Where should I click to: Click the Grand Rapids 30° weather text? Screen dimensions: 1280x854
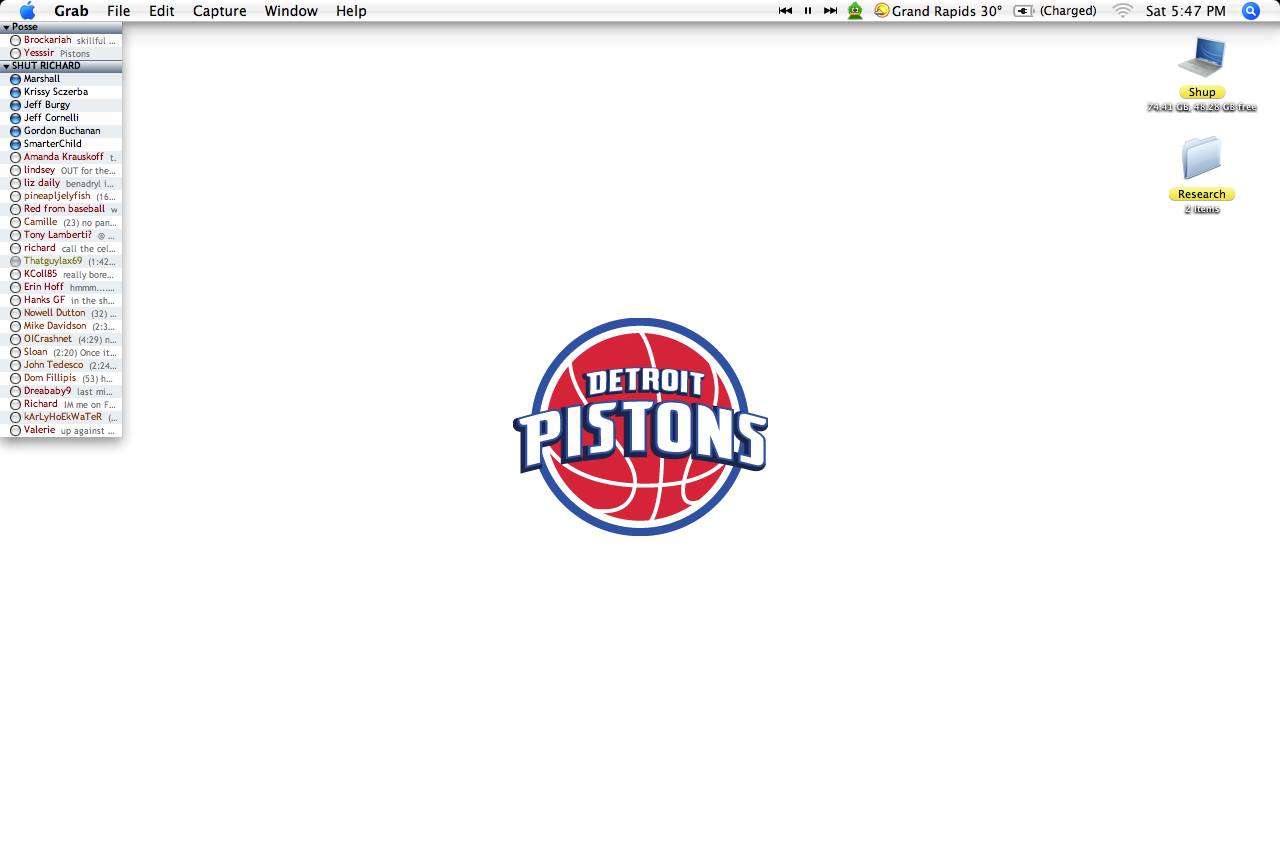(947, 11)
